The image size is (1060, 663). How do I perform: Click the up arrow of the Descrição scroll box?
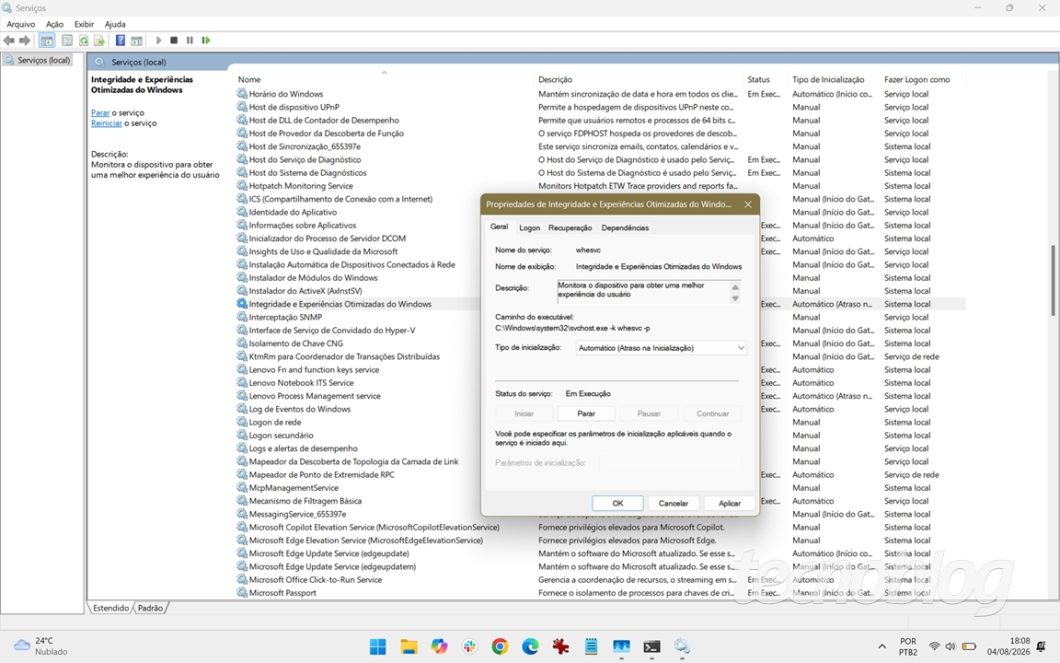[x=735, y=287]
